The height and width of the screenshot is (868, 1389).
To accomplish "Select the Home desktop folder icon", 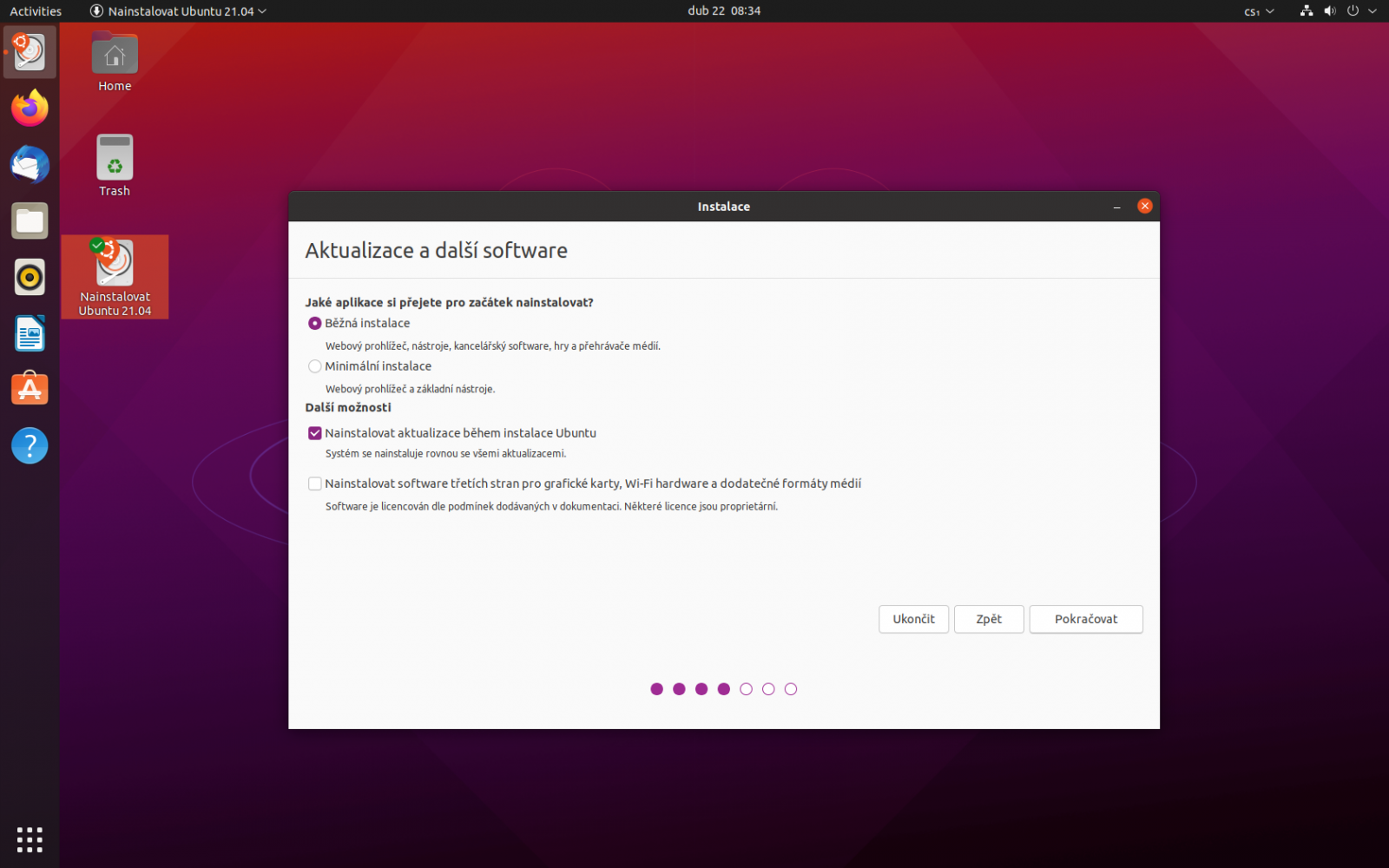I will pos(115,62).
